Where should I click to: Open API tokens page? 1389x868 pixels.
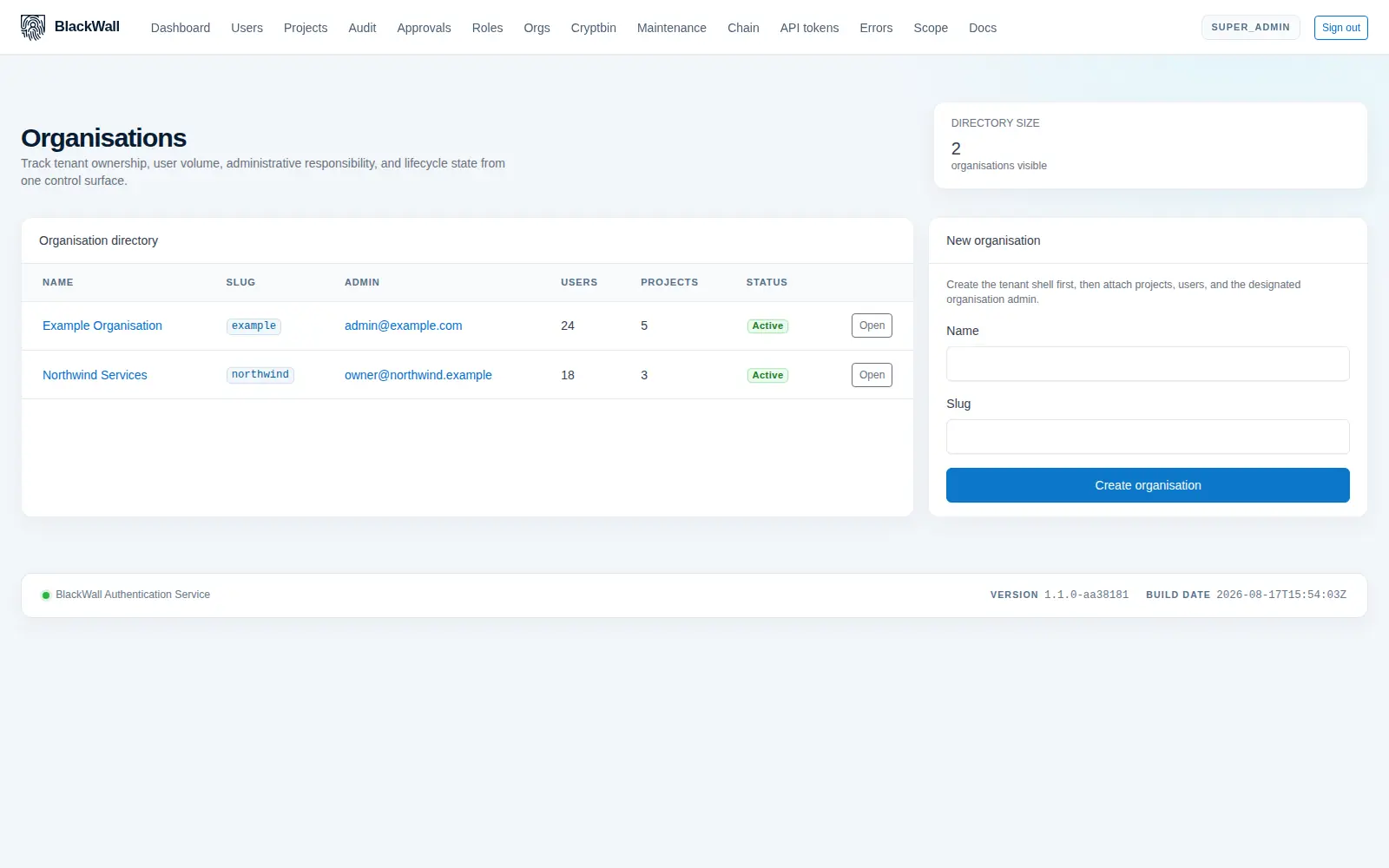[809, 28]
